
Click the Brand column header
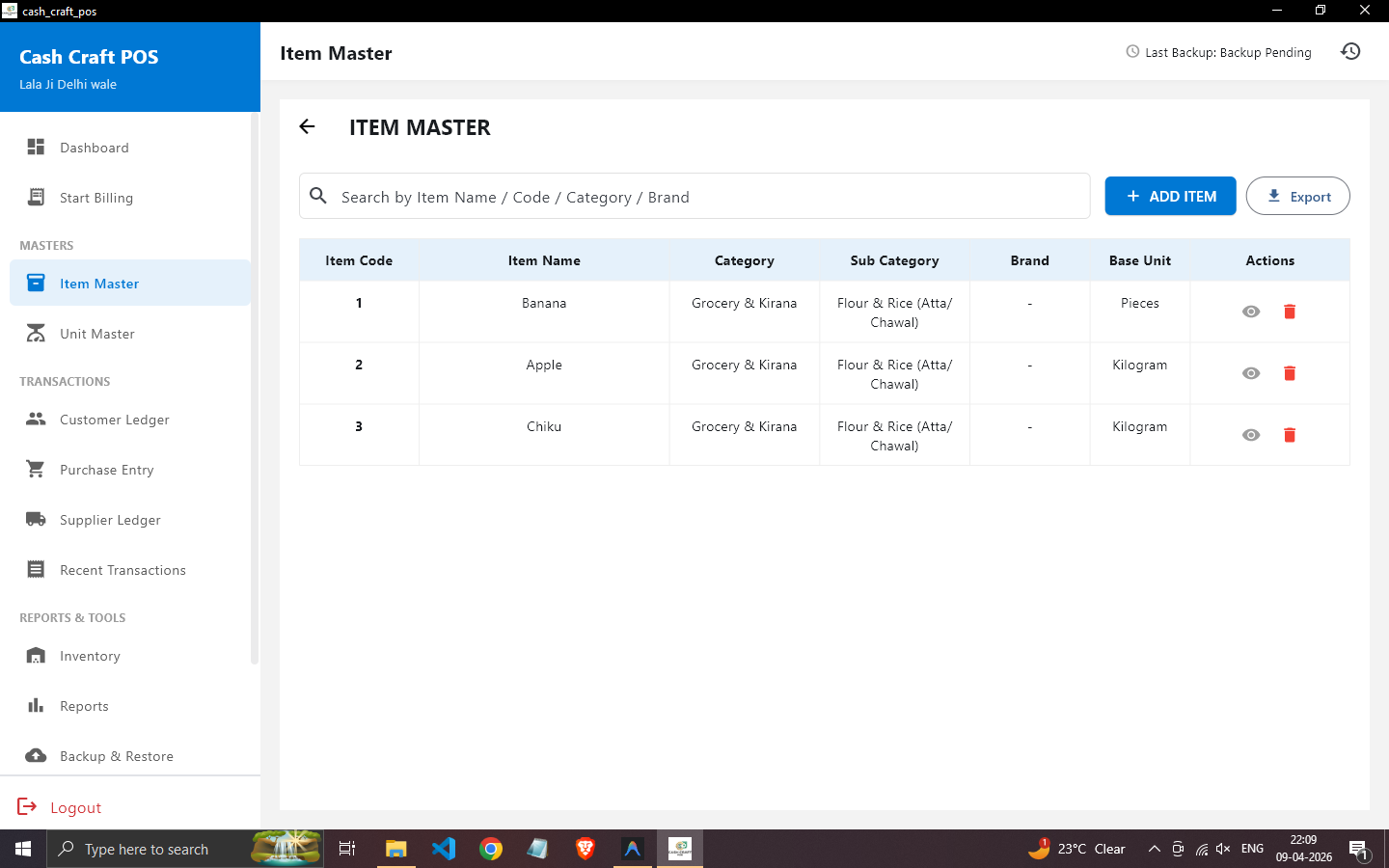(1029, 260)
